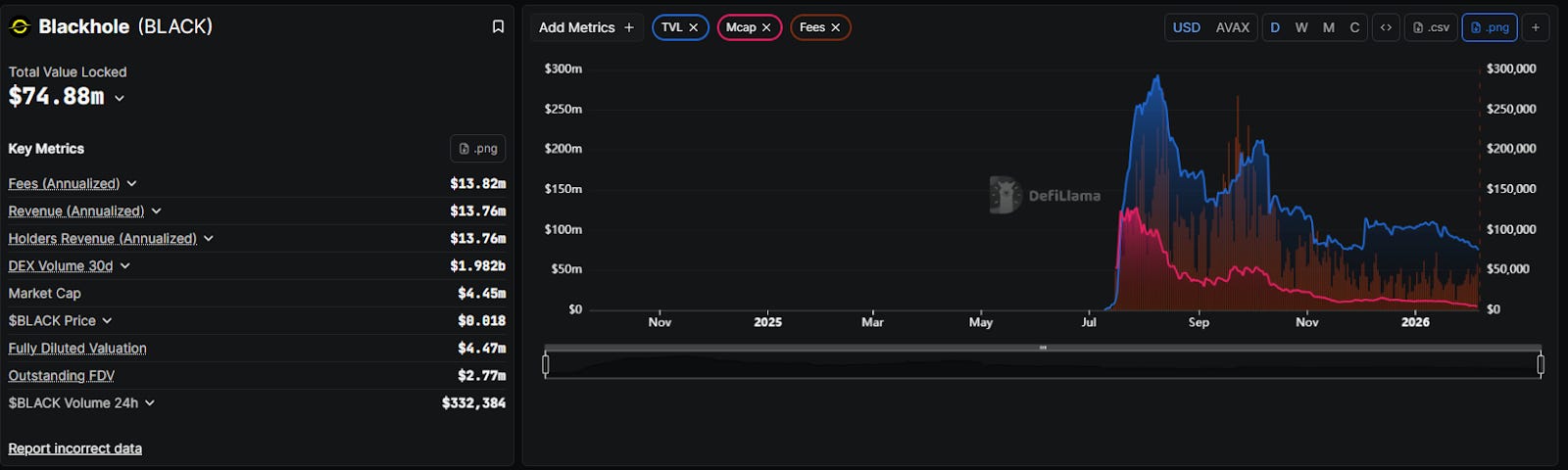The image size is (1568, 470).
Task: Download chart image as .png
Action: 1490,27
